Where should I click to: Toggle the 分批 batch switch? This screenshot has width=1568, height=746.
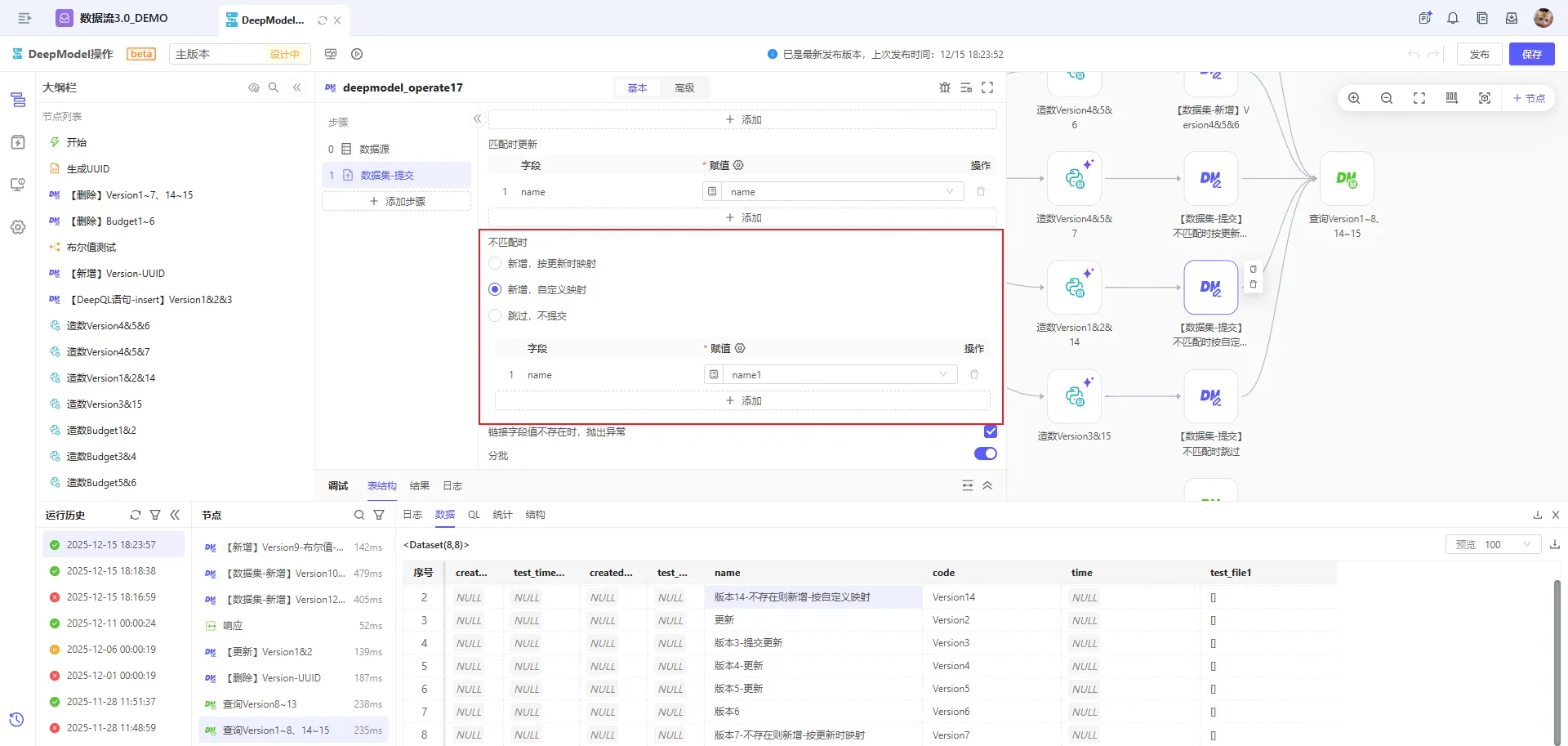[x=985, y=453]
